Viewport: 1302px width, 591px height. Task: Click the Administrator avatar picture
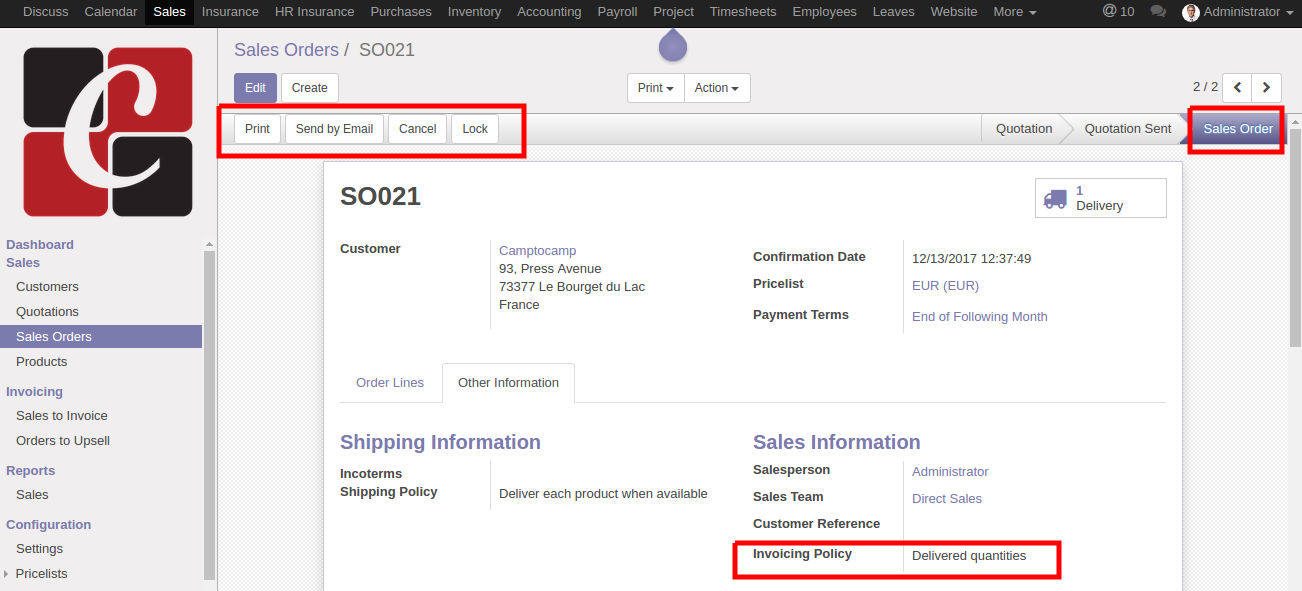(1190, 12)
